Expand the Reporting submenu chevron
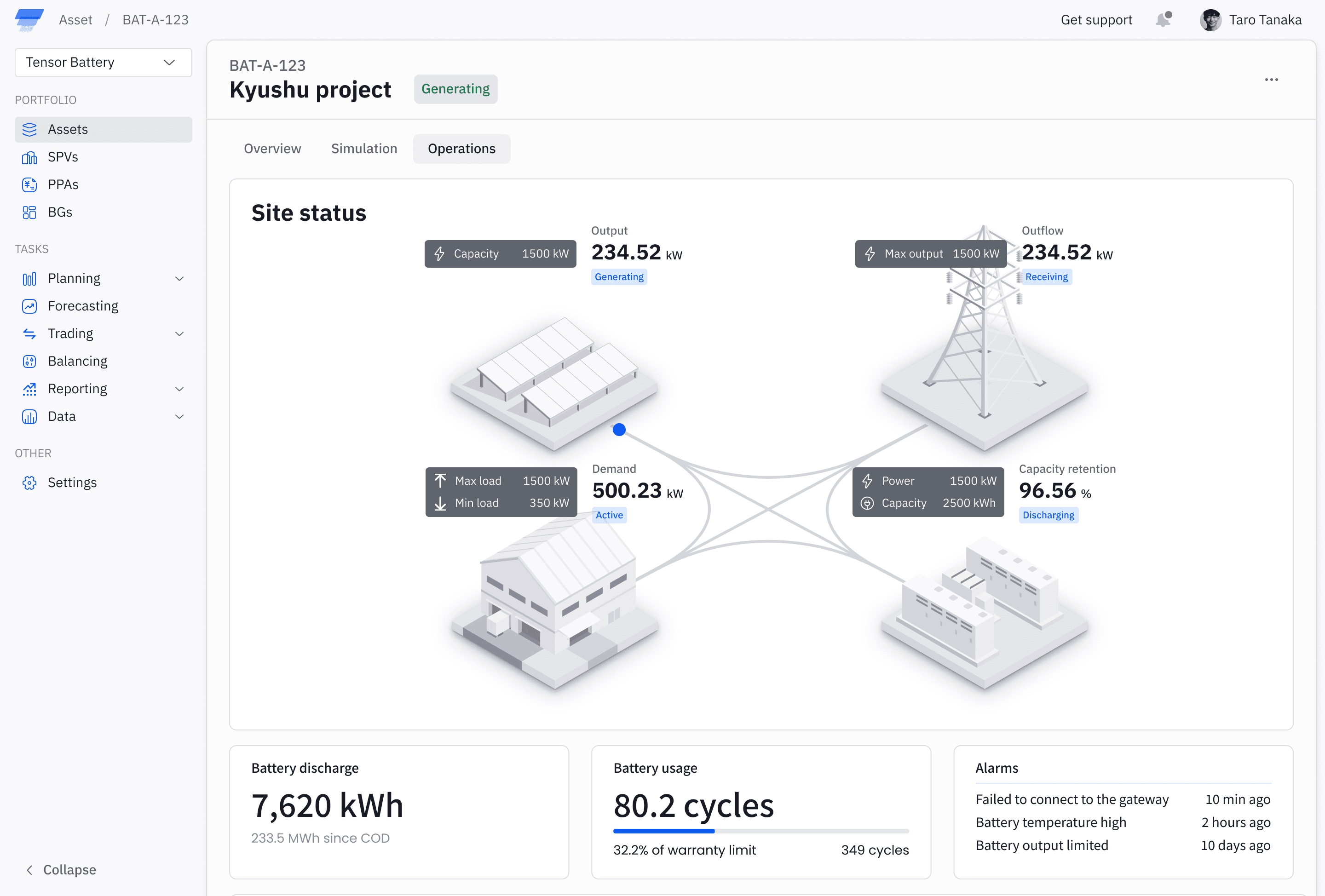Viewport: 1325px width, 896px height. [179, 389]
